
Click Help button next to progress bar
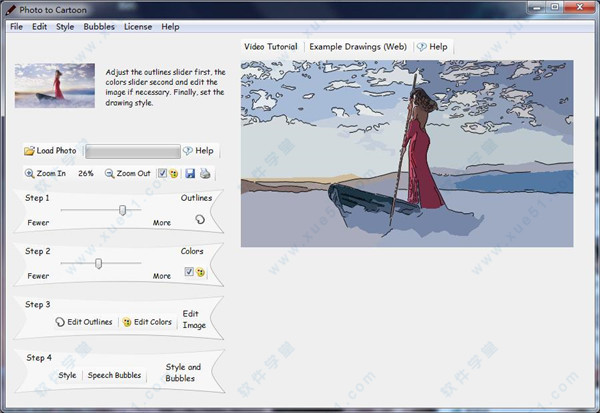(198, 151)
